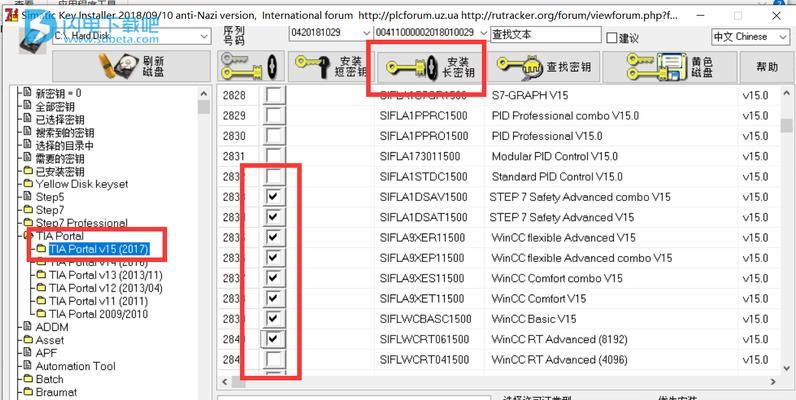796x400 pixels.
Task: Click the cell SIFLA9XER11500
Action: point(422,238)
